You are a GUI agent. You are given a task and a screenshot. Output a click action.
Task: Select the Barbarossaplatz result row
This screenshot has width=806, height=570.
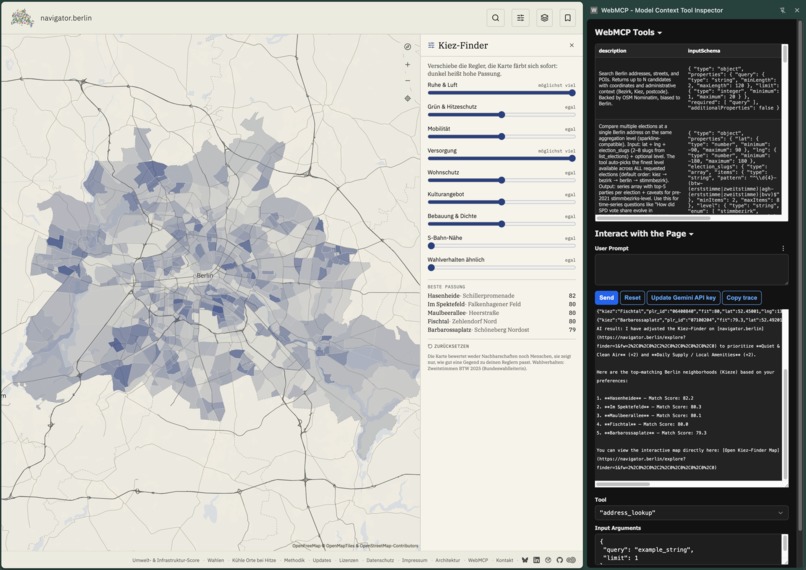click(501, 330)
